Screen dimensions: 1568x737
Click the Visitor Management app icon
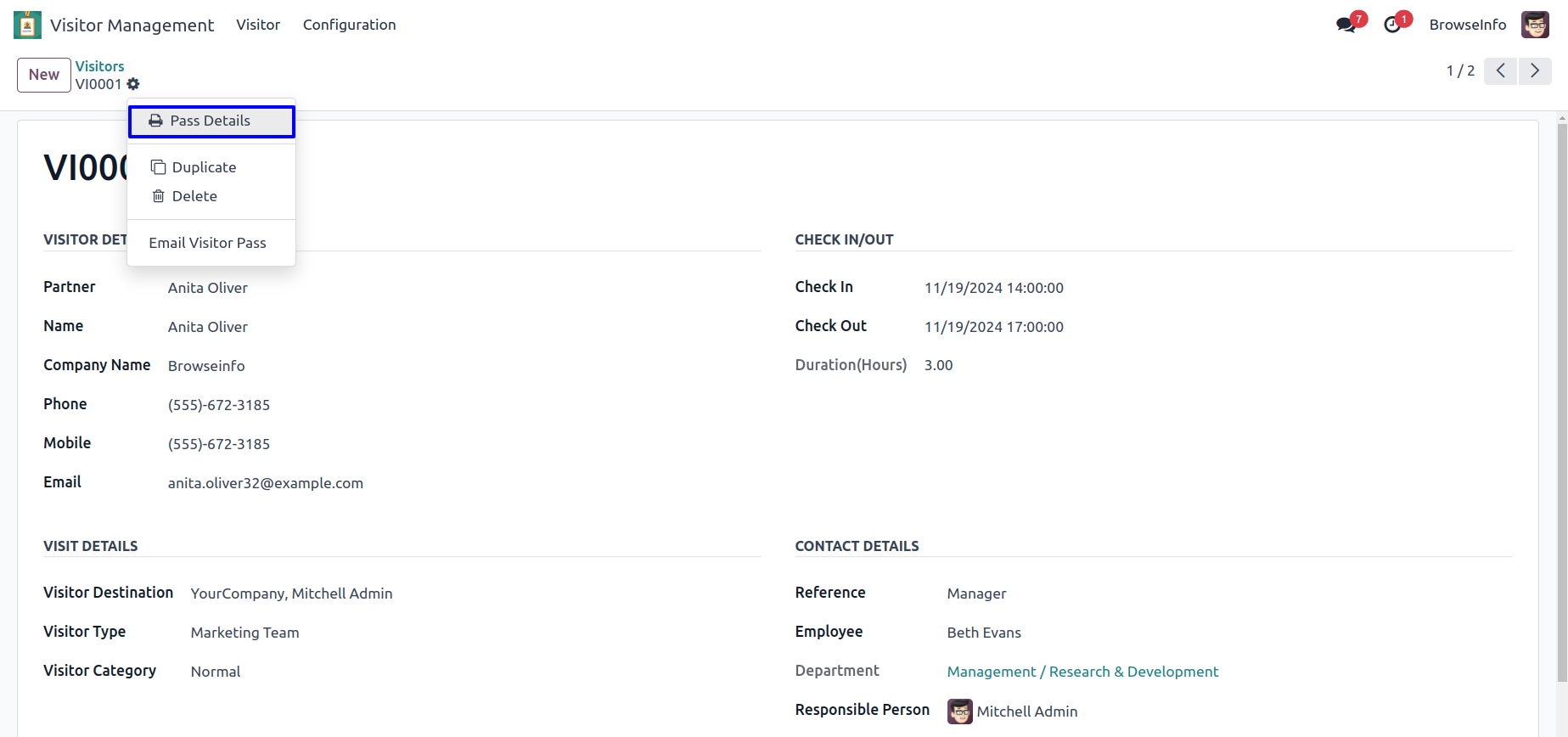pyautogui.click(x=27, y=25)
